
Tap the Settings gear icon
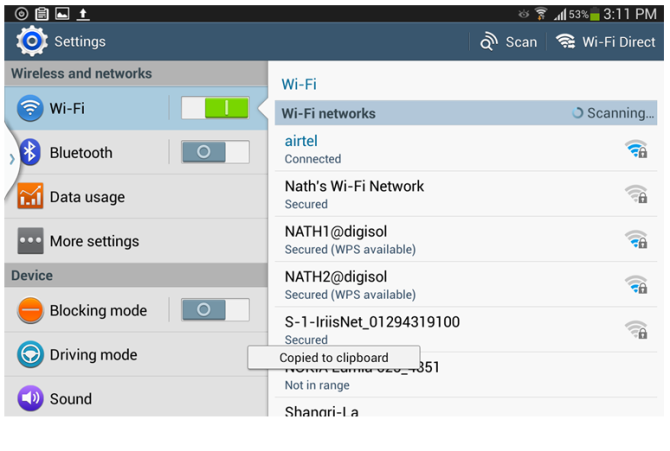click(x=32, y=41)
